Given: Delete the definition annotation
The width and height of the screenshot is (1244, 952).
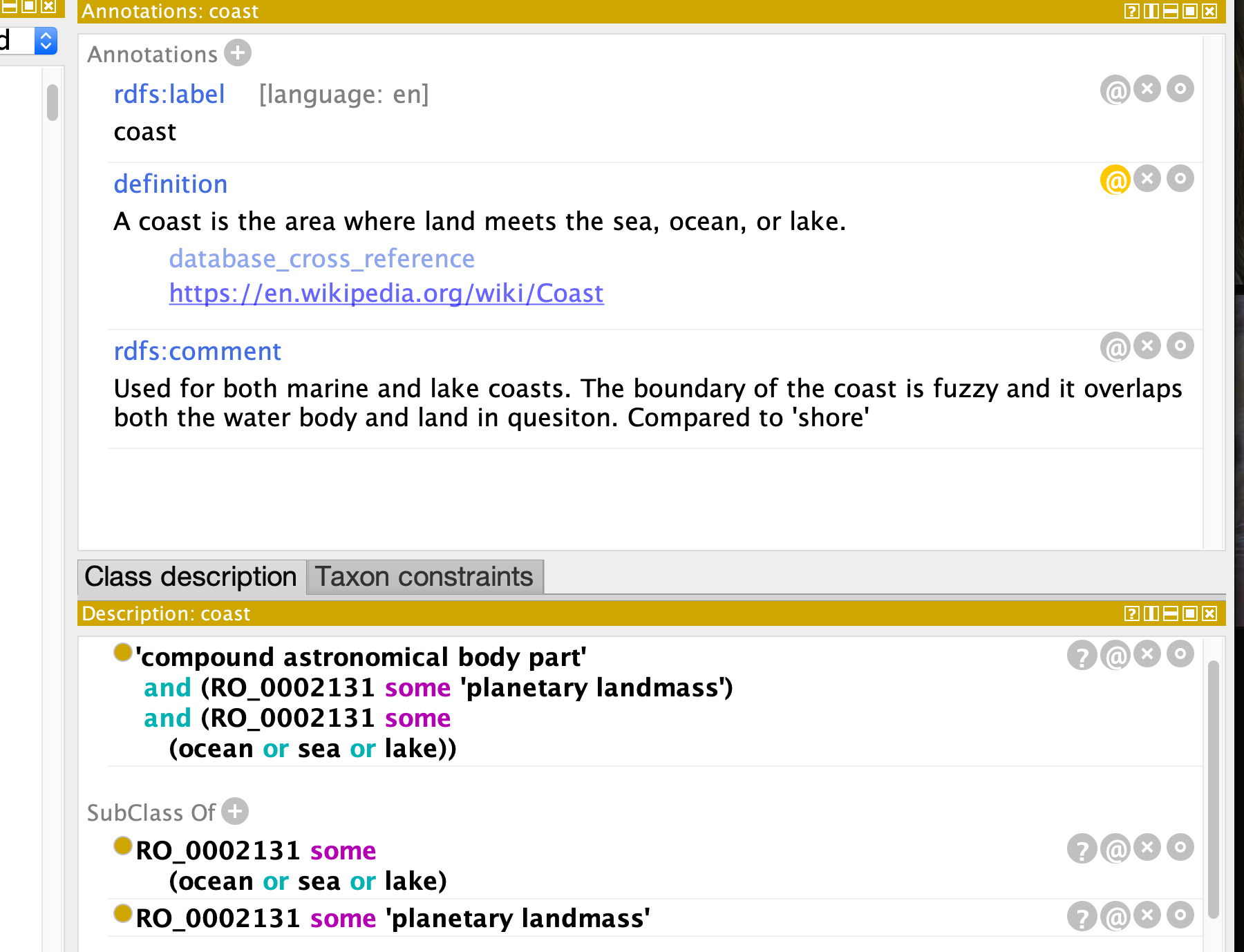Looking at the screenshot, I should [1147, 179].
